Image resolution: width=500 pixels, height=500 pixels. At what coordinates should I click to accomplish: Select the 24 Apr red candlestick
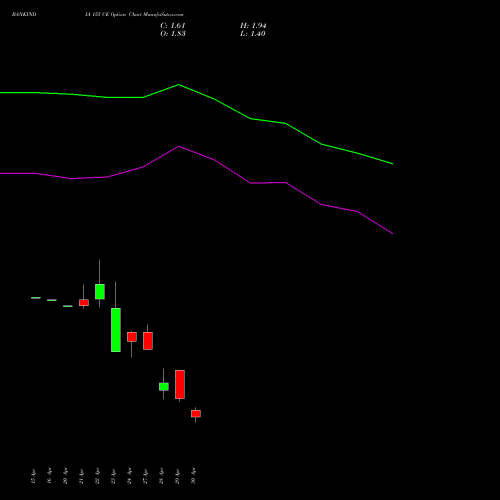point(132,337)
